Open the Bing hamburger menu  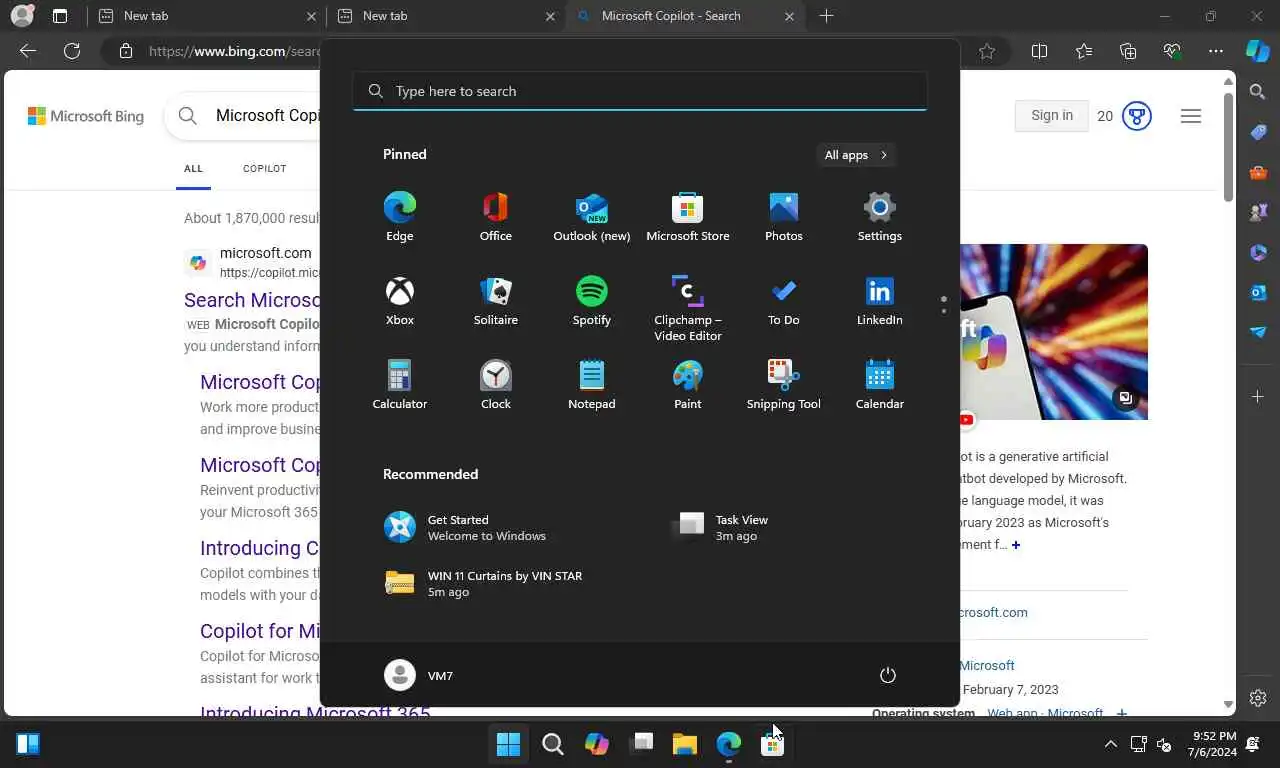[1190, 116]
